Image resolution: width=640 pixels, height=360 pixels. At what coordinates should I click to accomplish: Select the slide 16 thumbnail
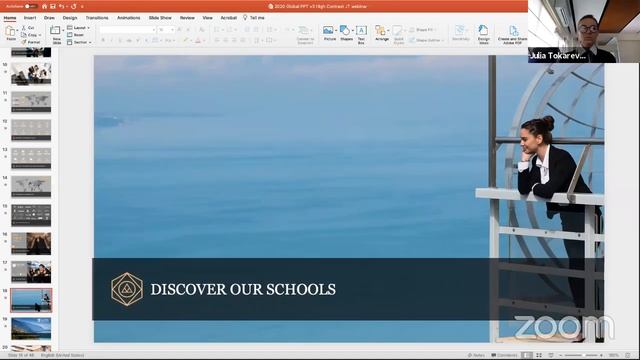click(31, 243)
